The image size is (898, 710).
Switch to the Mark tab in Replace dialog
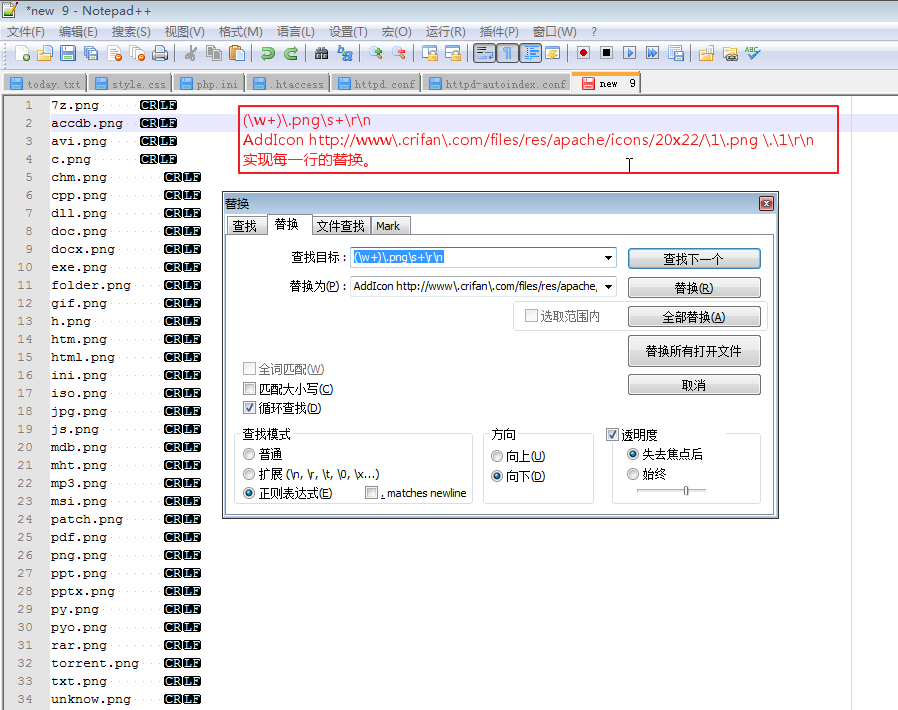point(389,225)
